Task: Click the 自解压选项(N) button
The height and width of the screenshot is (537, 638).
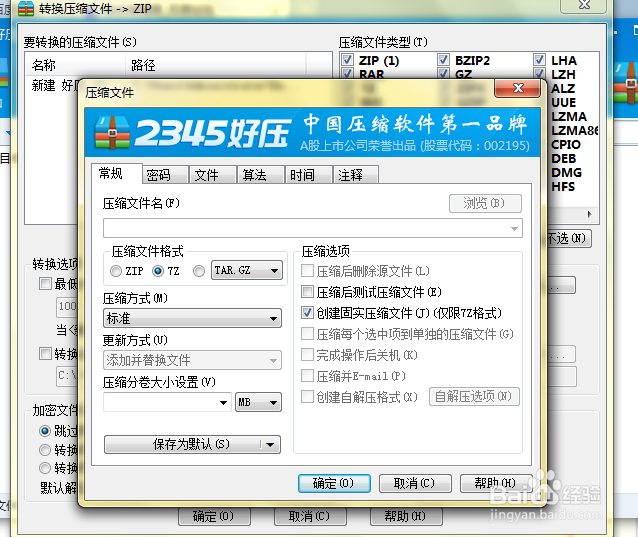Action: (x=474, y=396)
